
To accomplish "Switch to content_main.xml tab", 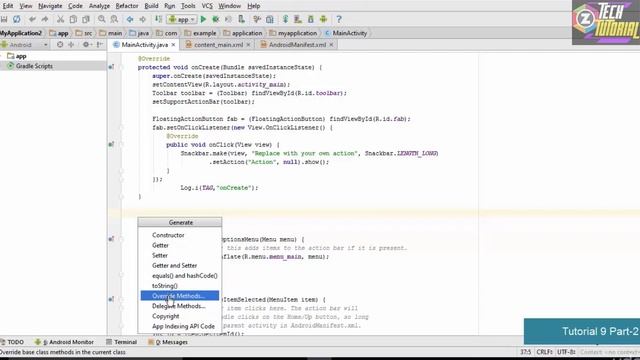I will coord(218,44).
